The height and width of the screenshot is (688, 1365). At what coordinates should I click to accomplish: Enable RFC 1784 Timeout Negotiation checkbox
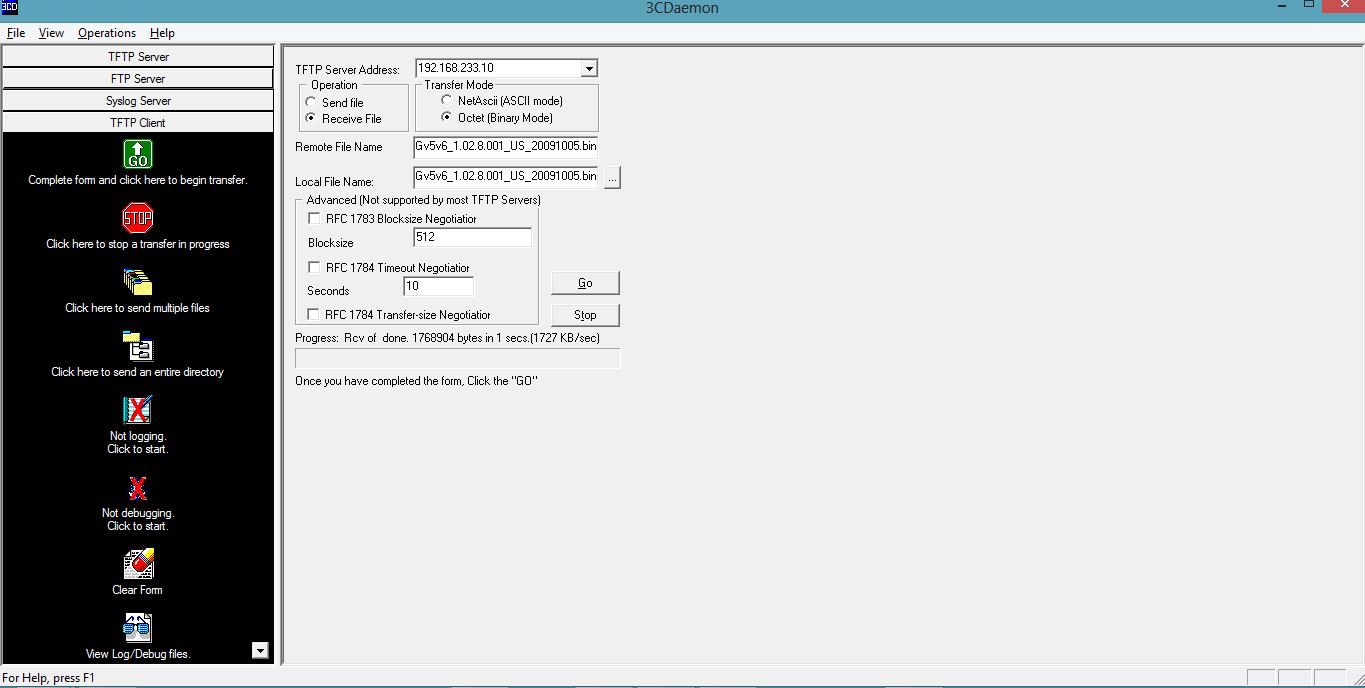click(314, 268)
